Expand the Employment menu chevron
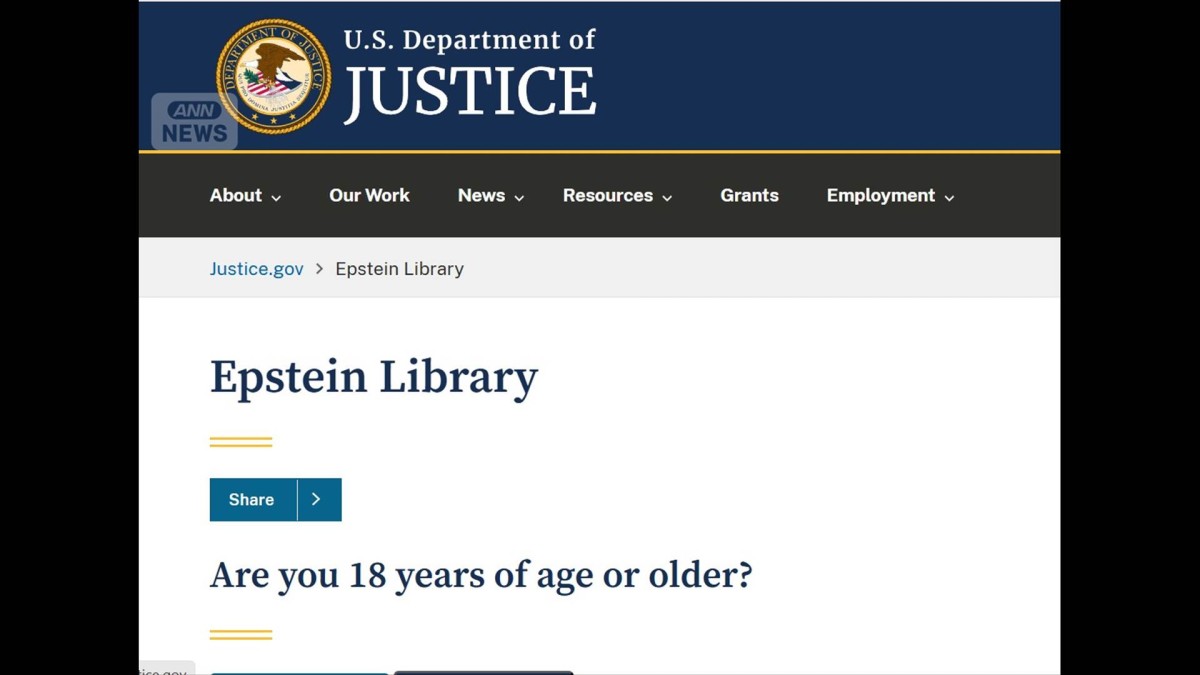 tap(949, 198)
